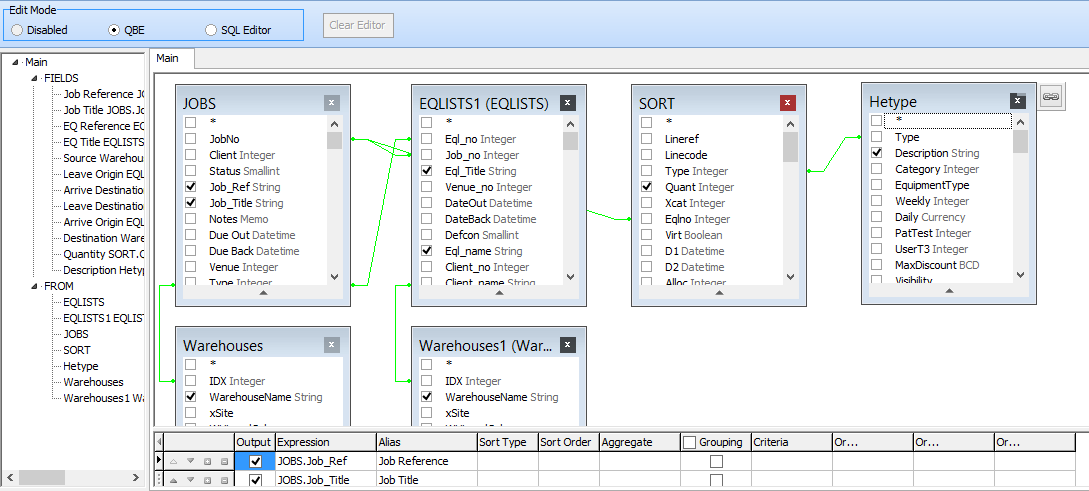Collapse the FROM tree node
The image size is (1089, 491).
click(35, 286)
